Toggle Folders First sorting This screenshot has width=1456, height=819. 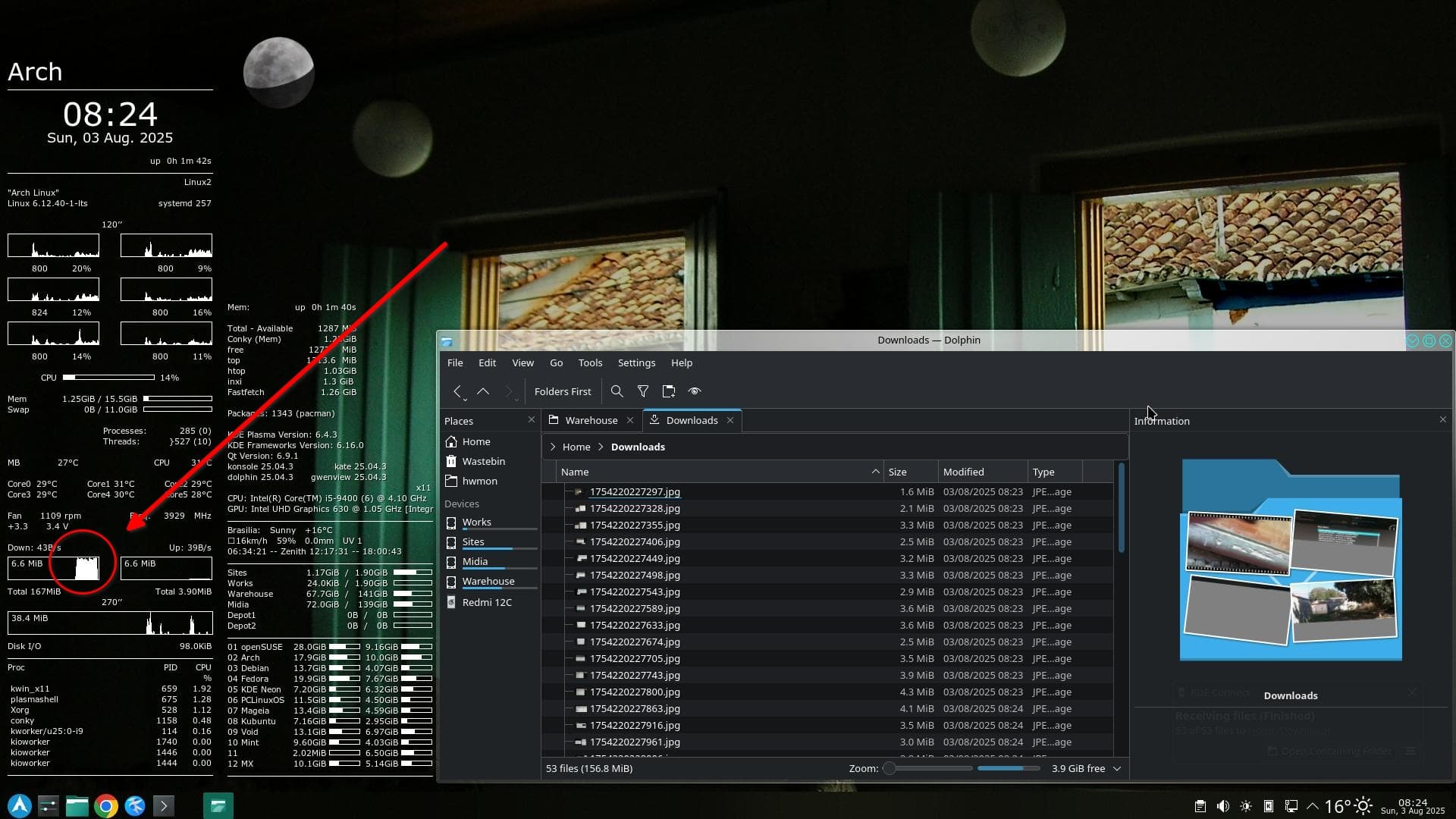tap(562, 391)
